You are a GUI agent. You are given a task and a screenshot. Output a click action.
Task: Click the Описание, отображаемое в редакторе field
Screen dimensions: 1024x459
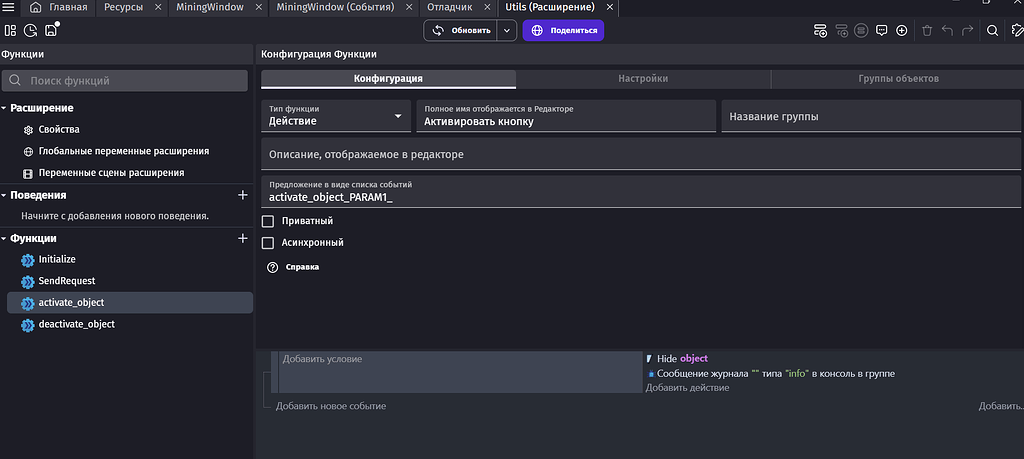click(x=641, y=153)
